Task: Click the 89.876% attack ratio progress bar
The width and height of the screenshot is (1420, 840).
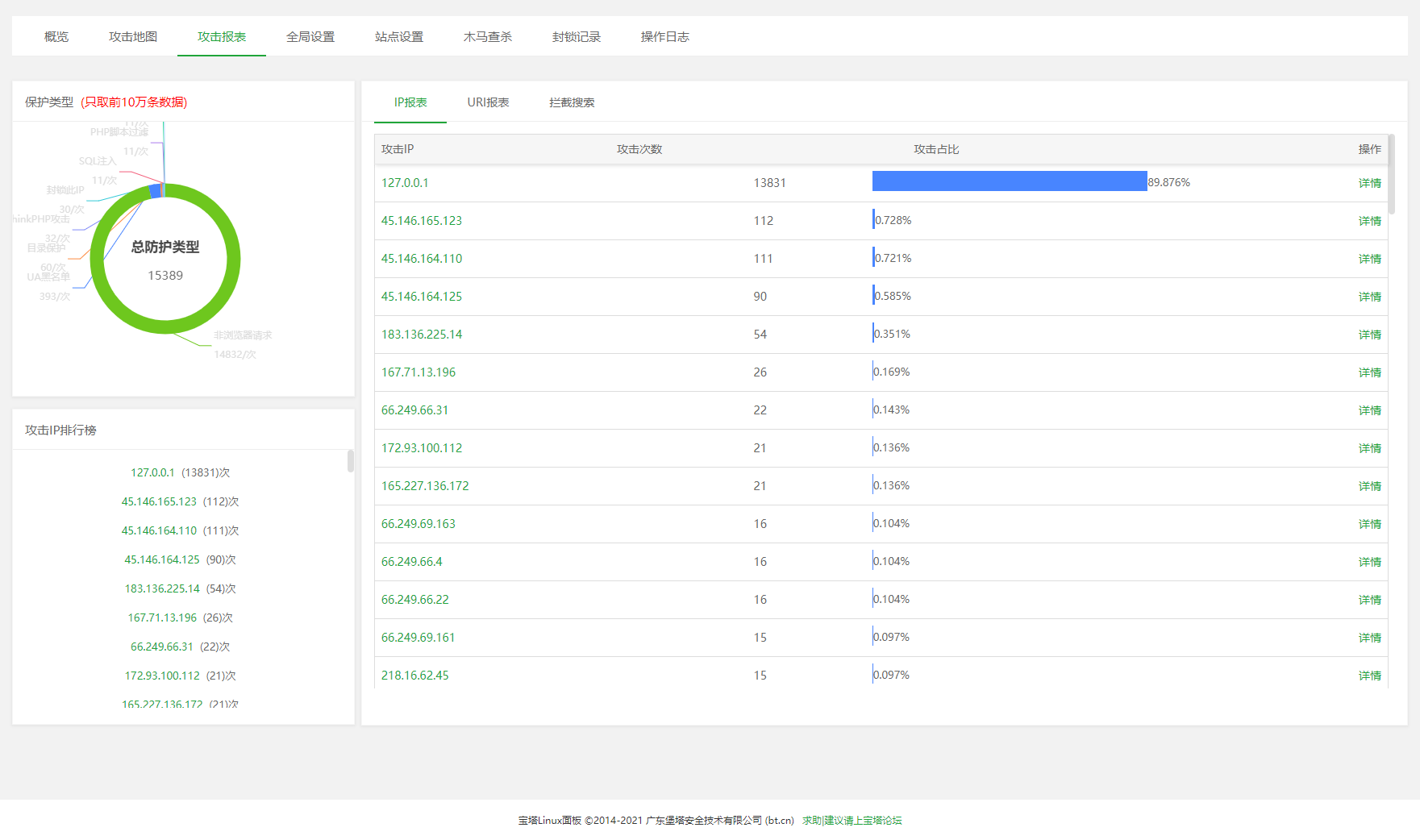Action: (x=1008, y=181)
